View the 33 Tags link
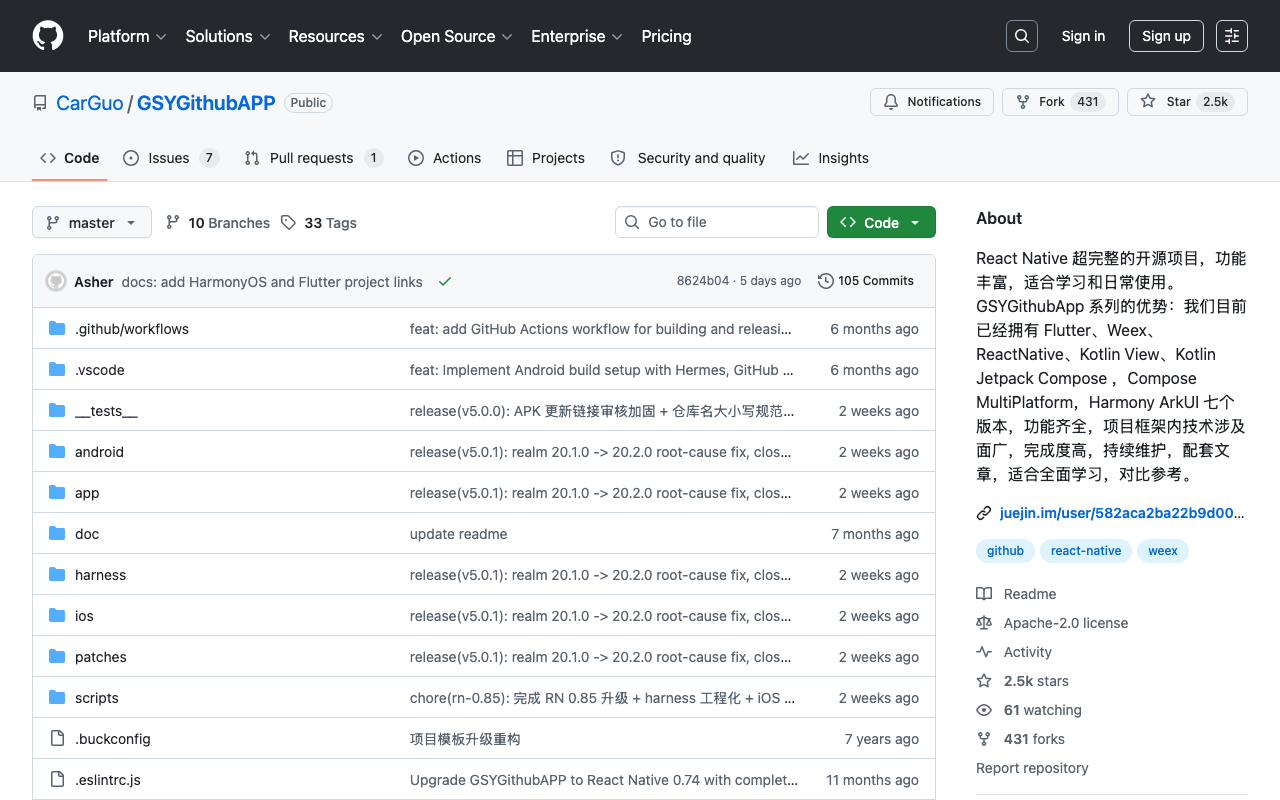This screenshot has width=1280, height=800. pyautogui.click(x=319, y=222)
